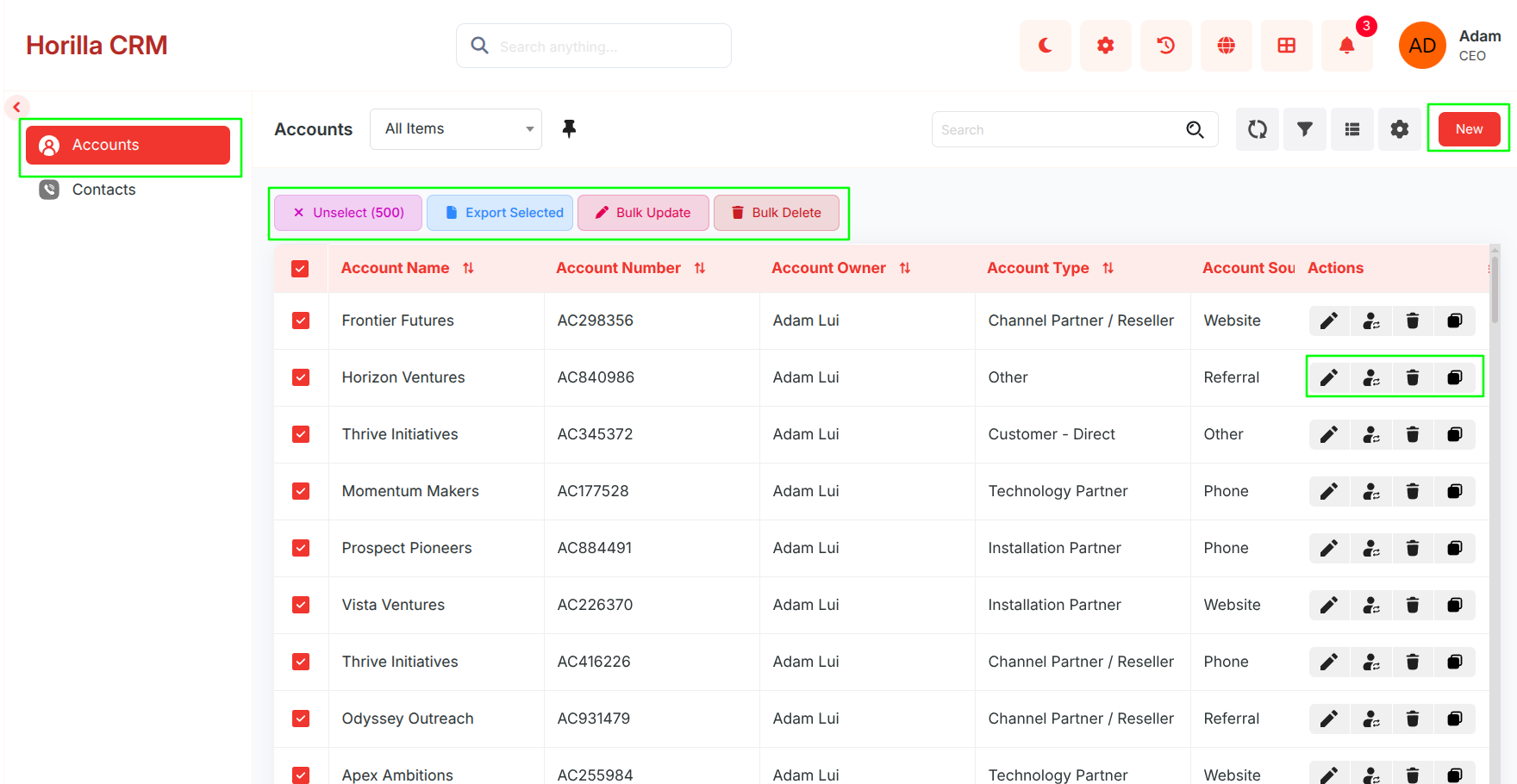Edit Odyssey Outreach with pencil icon
Image resolution: width=1517 pixels, height=784 pixels.
tap(1329, 719)
